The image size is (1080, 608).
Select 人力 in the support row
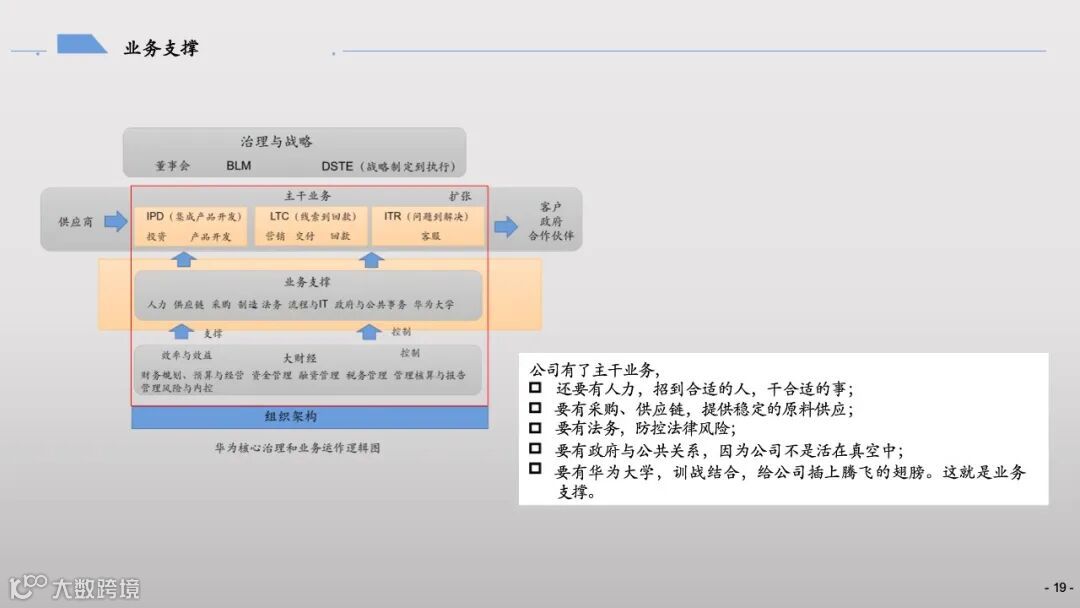pyautogui.click(x=157, y=304)
